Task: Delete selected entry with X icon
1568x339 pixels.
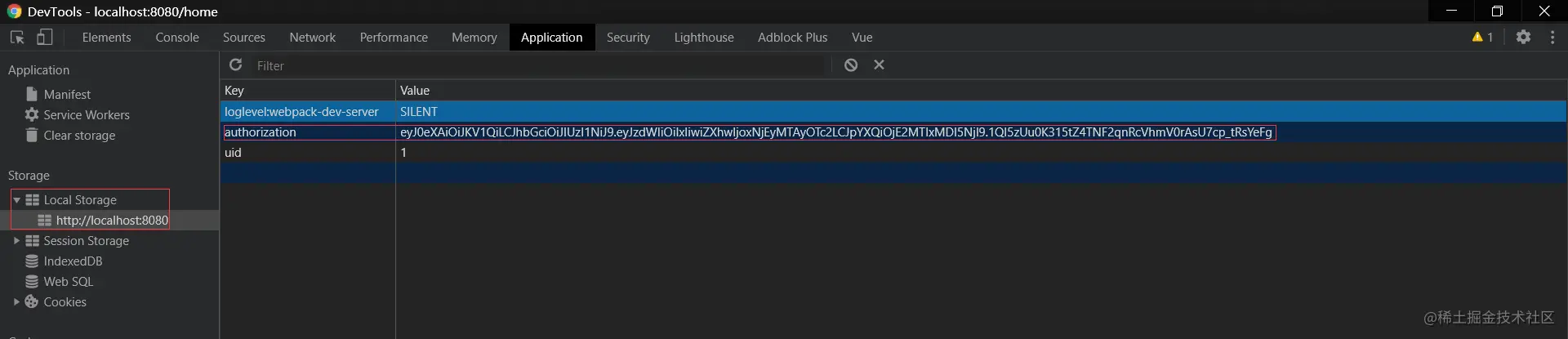Action: [x=880, y=65]
